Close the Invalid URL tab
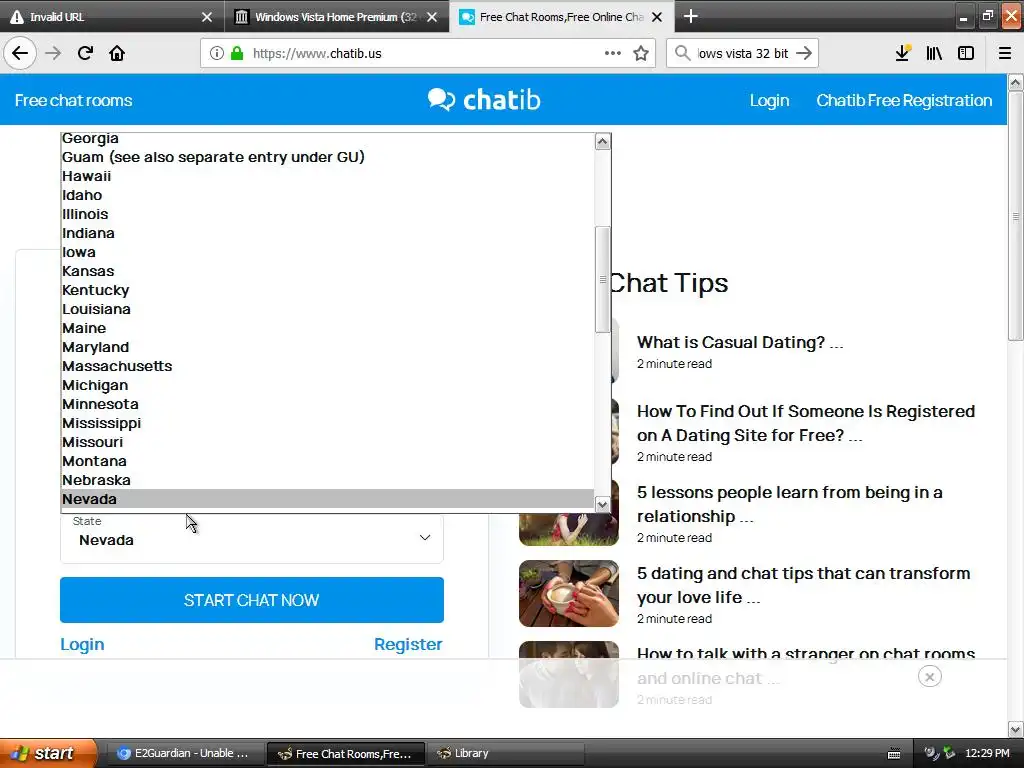Image resolution: width=1024 pixels, height=768 pixels. [207, 17]
